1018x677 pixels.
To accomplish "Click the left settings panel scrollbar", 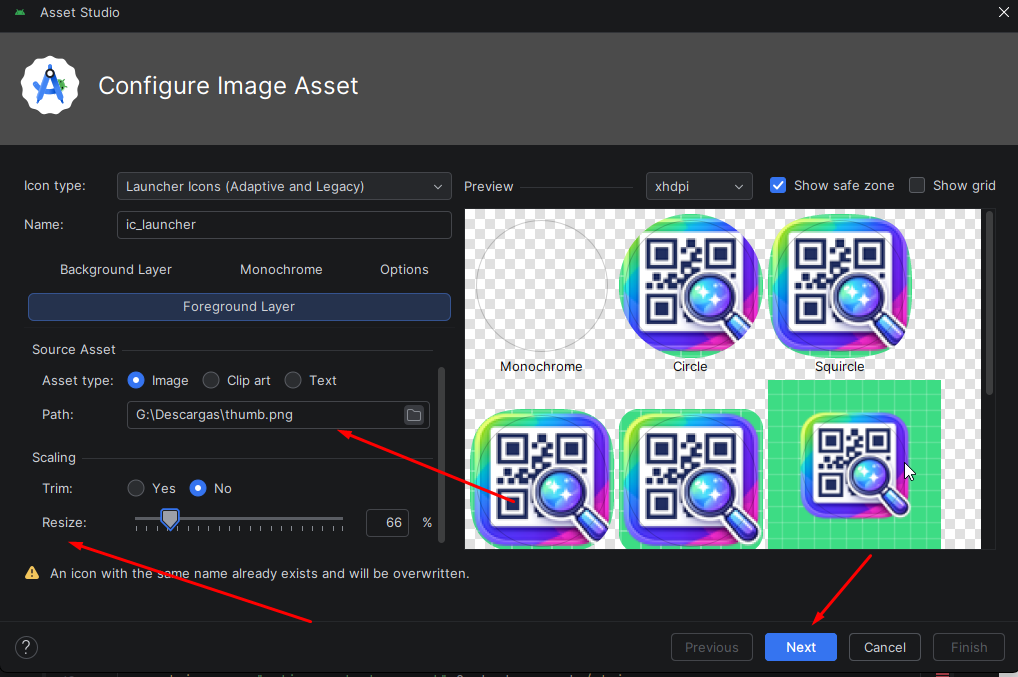I will pyautogui.click(x=441, y=454).
